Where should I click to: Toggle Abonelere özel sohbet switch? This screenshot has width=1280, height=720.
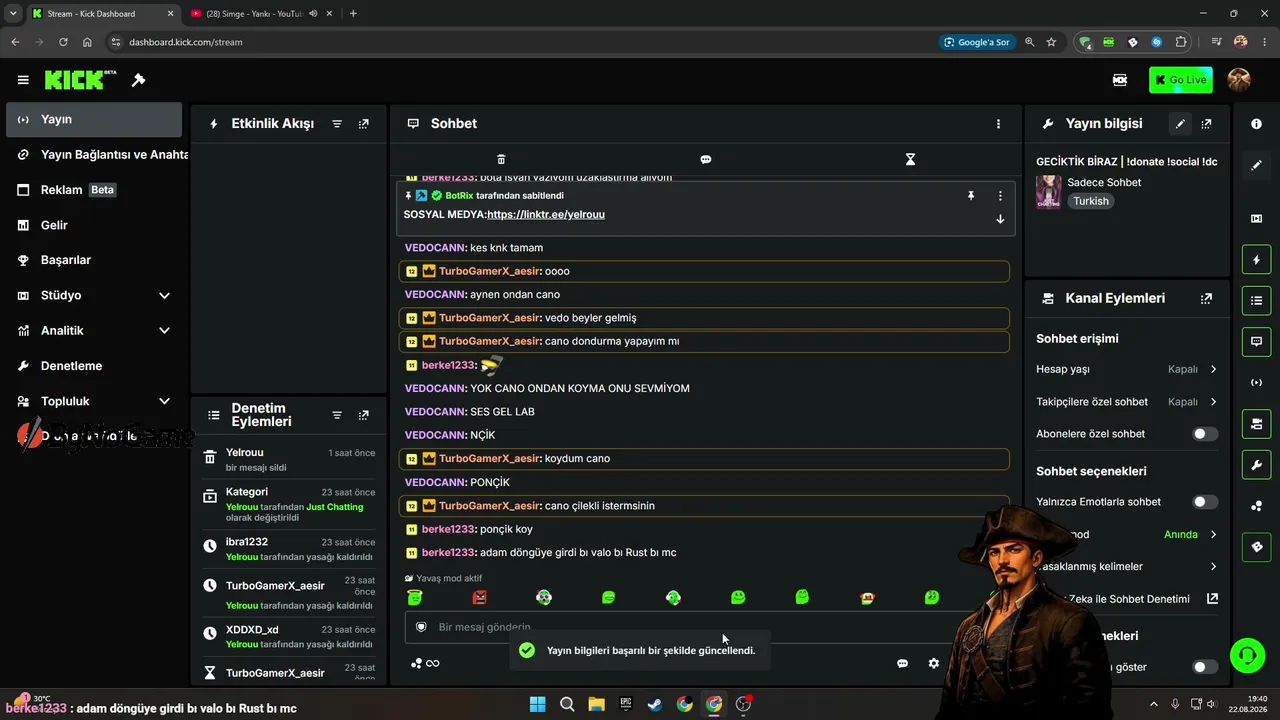click(1205, 434)
